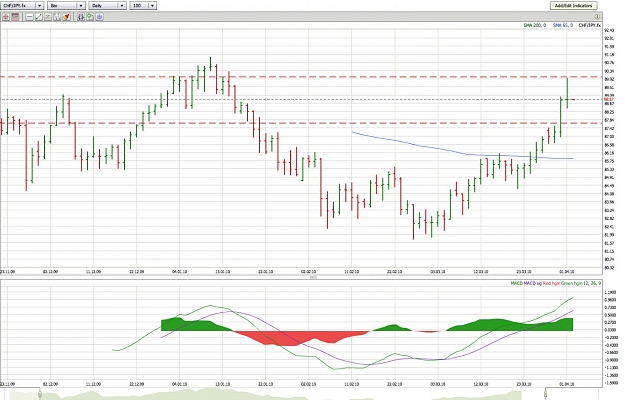This screenshot has height=400, width=625.
Task: Select the horizontal line drawing tool
Action: (29, 17)
